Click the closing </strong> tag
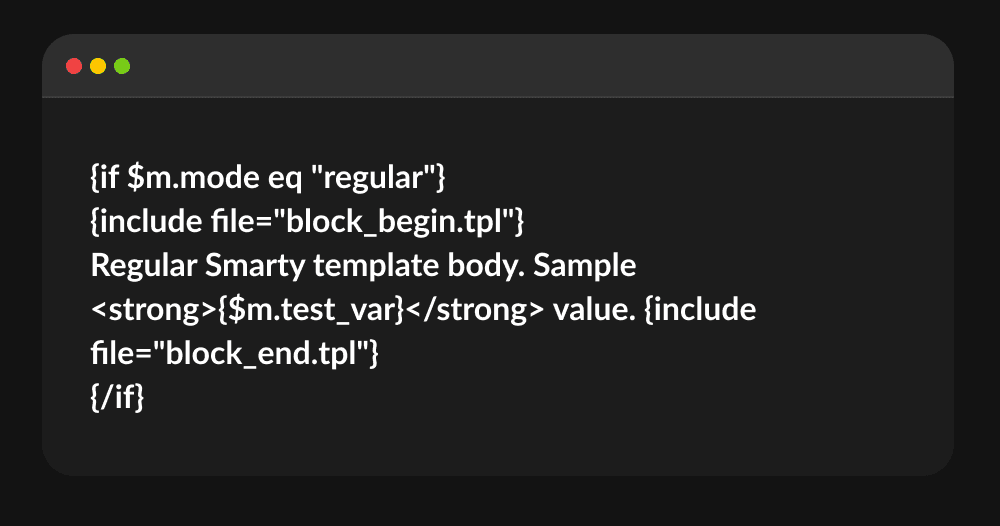Image resolution: width=1000 pixels, height=526 pixels. [x=475, y=310]
